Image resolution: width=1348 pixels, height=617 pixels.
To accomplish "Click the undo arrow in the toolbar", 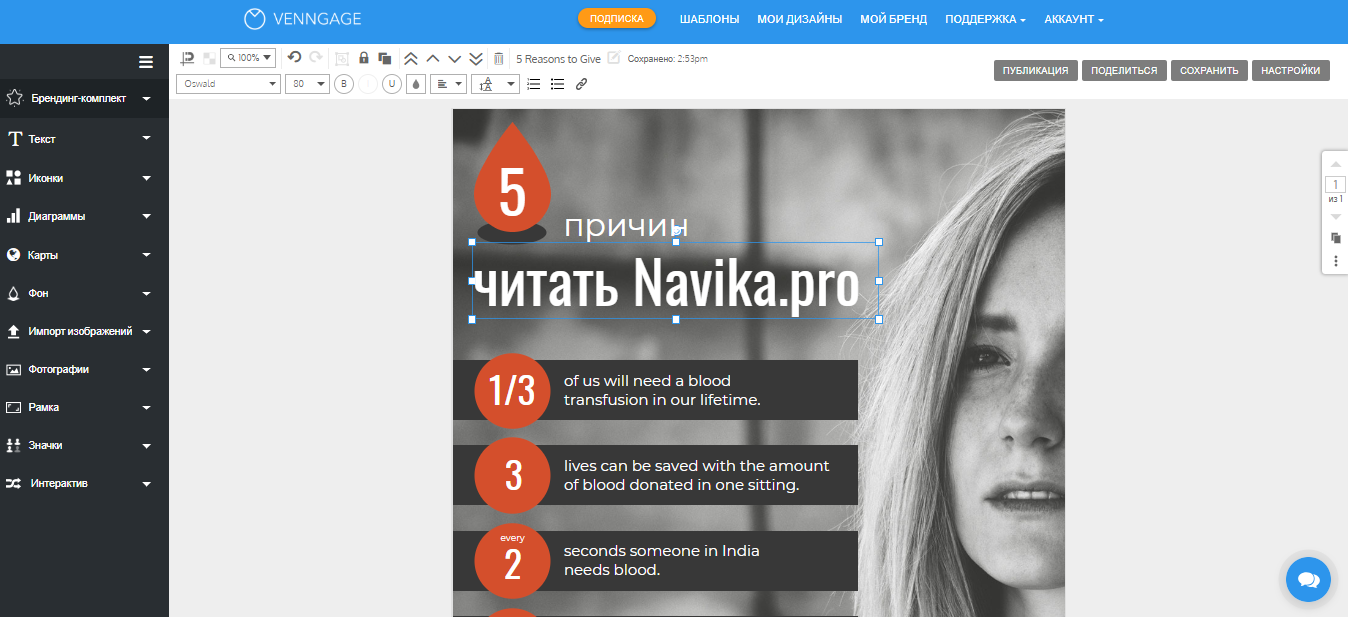I will [x=294, y=58].
